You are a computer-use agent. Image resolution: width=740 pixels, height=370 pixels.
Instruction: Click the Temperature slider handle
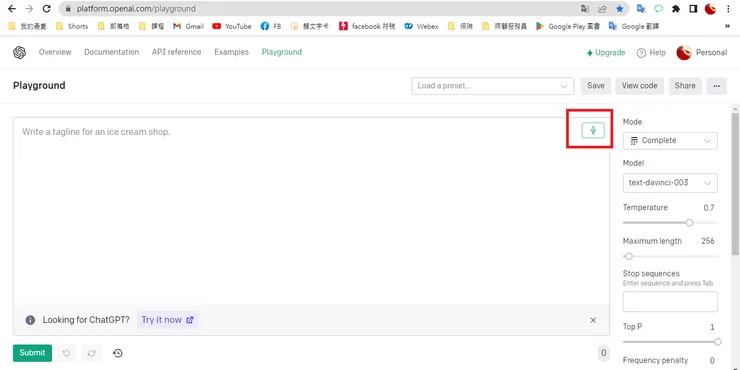(690, 222)
